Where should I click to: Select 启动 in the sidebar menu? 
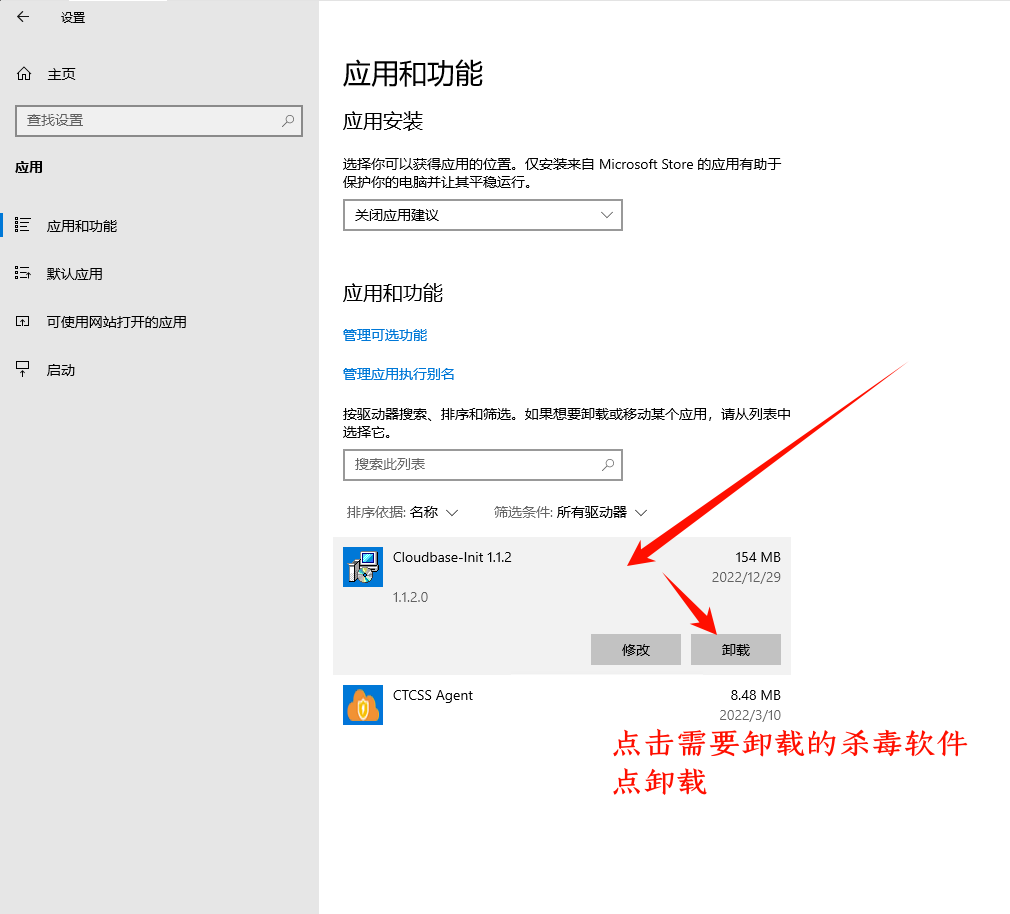pos(61,370)
